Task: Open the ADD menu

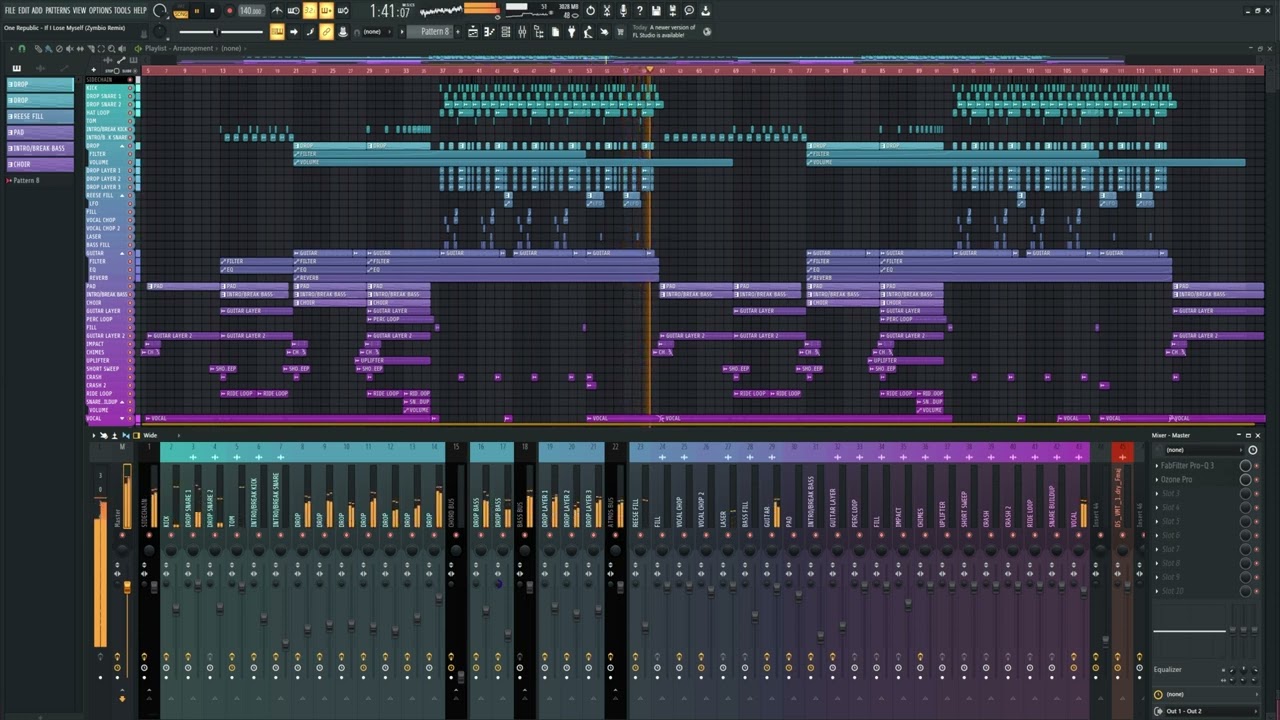Action: pyautogui.click(x=37, y=10)
